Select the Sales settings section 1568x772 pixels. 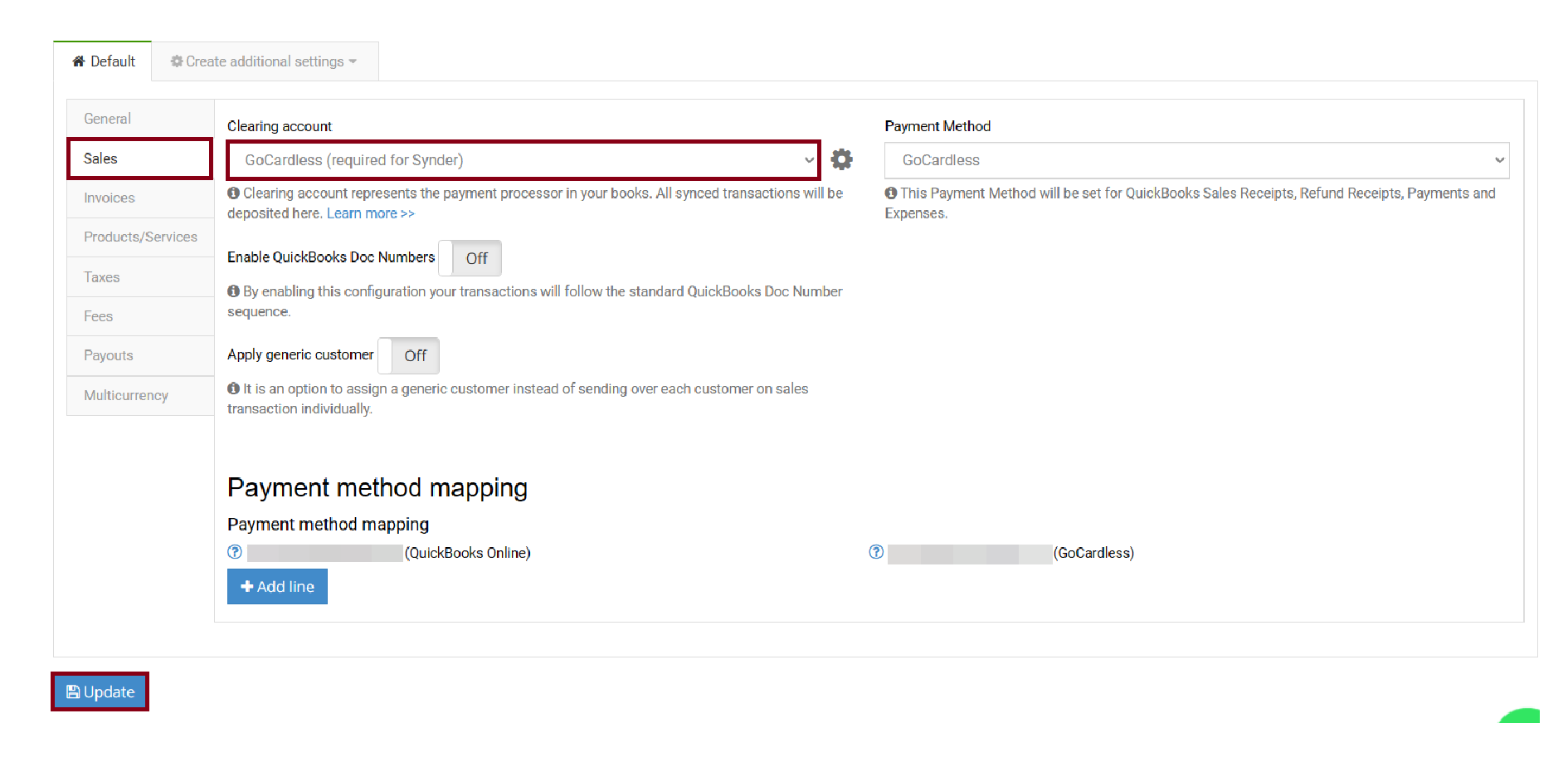click(x=140, y=159)
